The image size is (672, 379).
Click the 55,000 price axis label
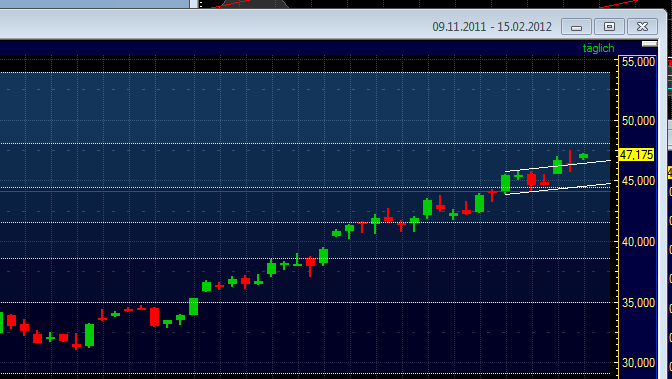(638, 62)
